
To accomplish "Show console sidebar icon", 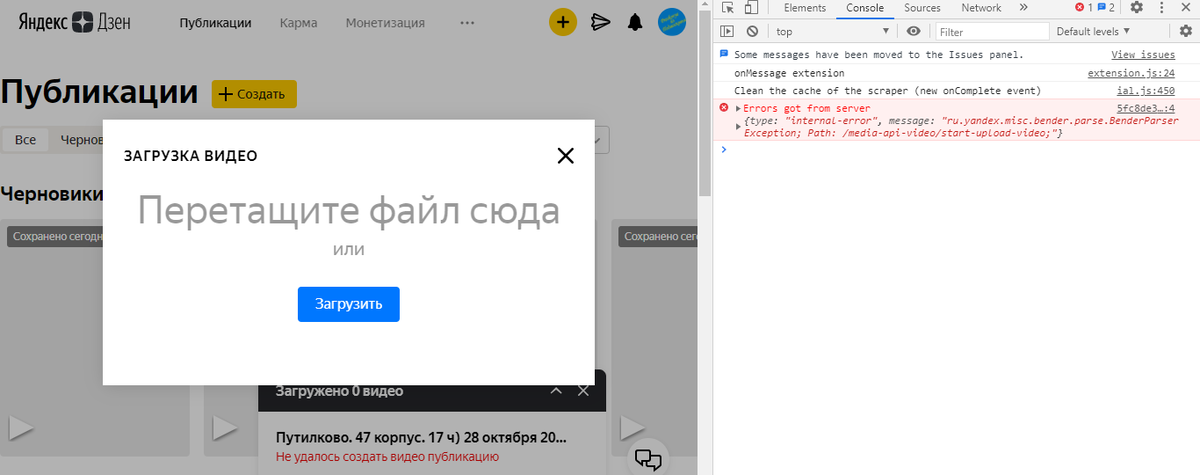I will 728,31.
